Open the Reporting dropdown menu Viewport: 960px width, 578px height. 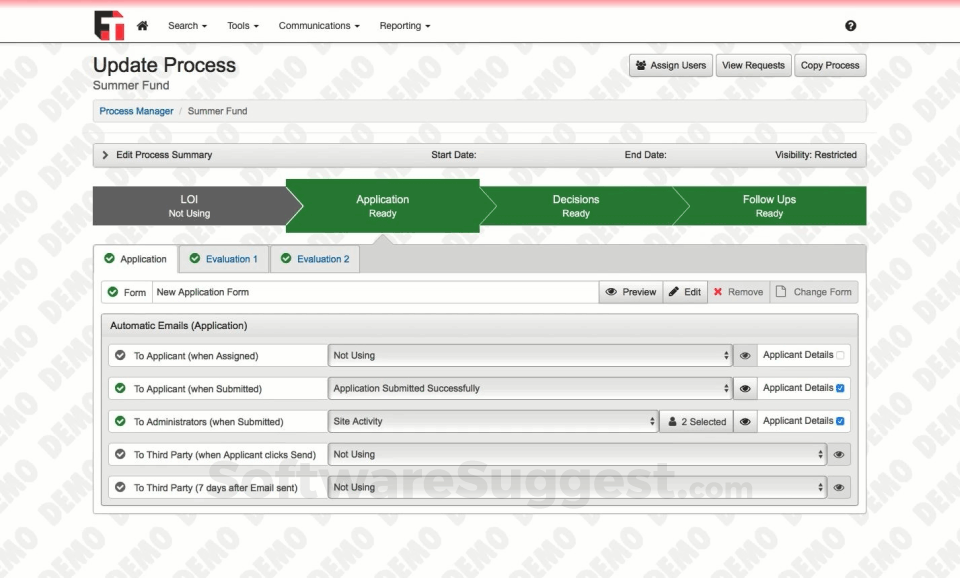(405, 26)
